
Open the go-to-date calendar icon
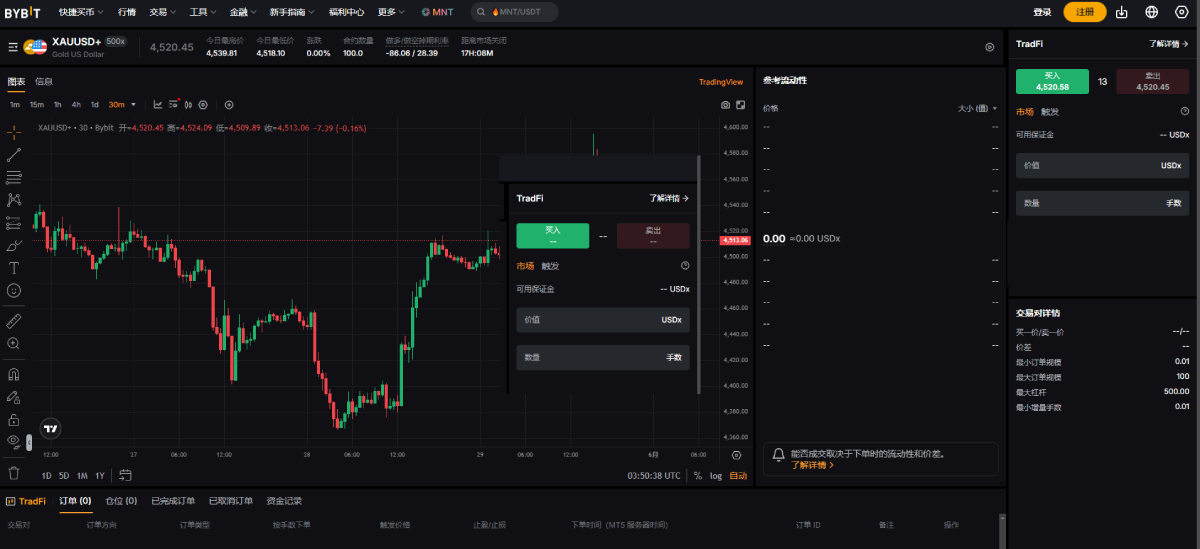[125, 475]
